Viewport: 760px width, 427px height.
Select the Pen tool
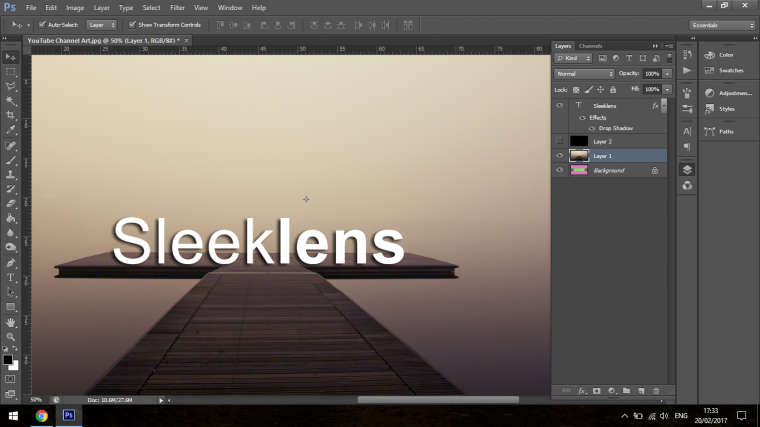(10, 263)
